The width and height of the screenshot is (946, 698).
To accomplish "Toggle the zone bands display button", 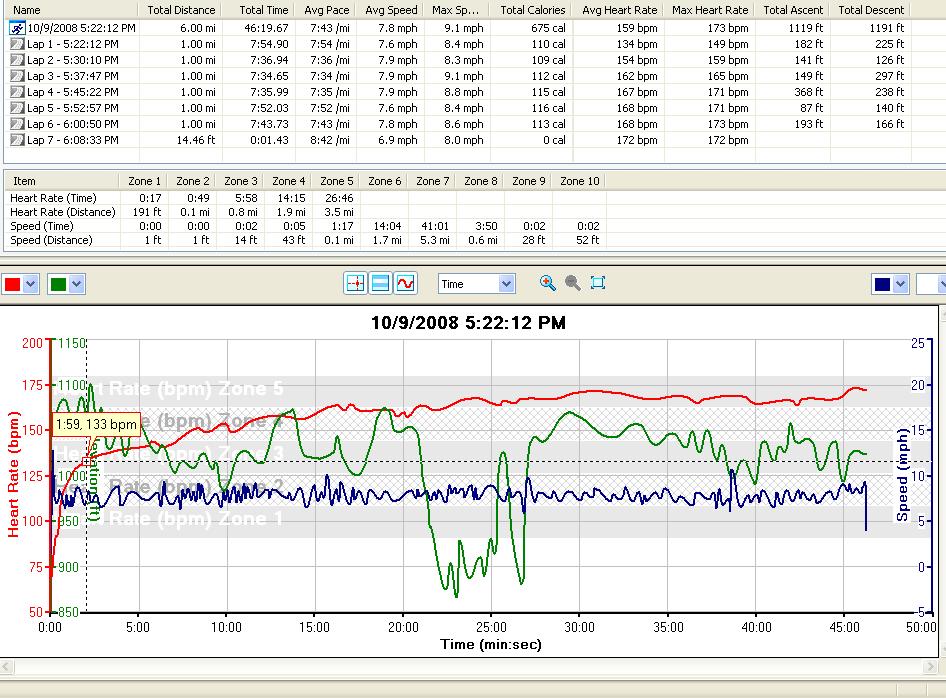I will click(380, 283).
